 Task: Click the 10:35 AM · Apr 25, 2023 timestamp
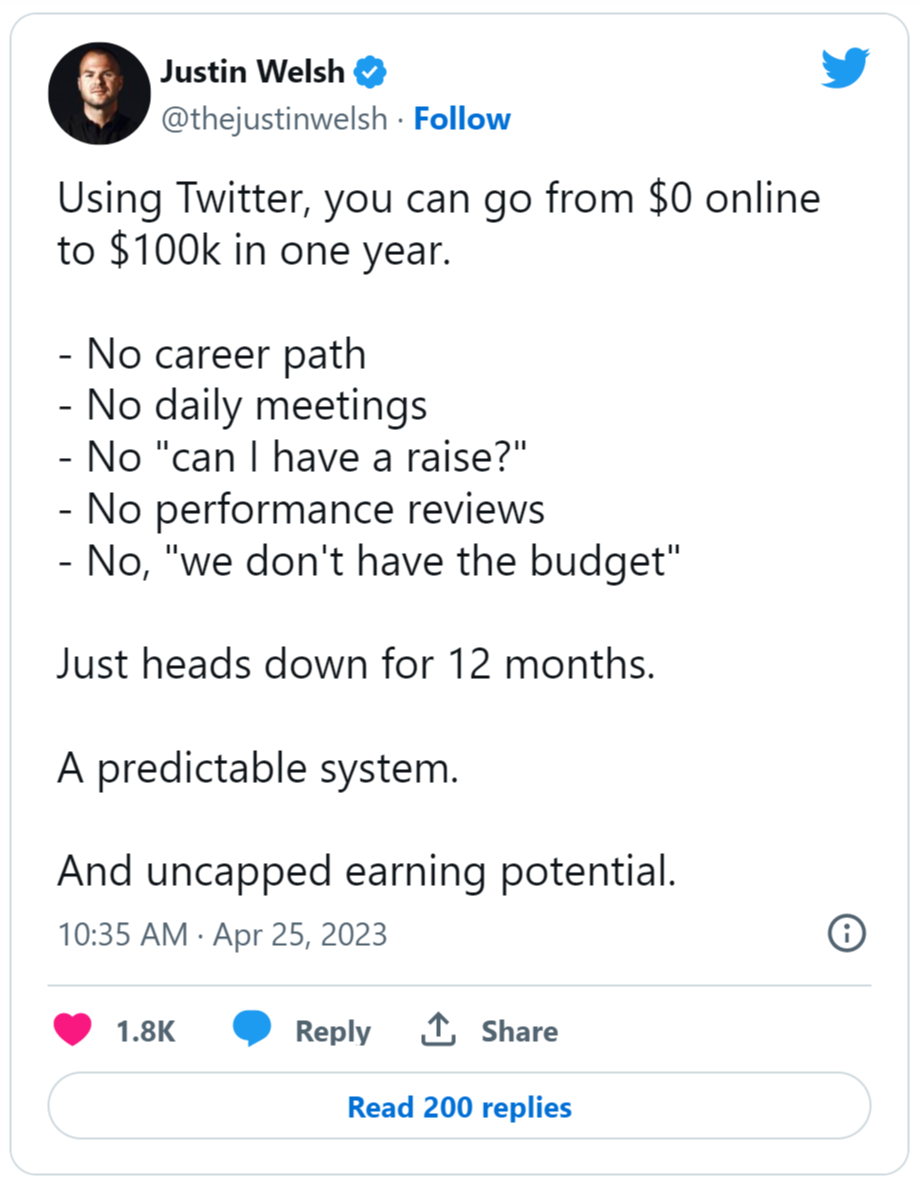pyautogui.click(x=222, y=934)
